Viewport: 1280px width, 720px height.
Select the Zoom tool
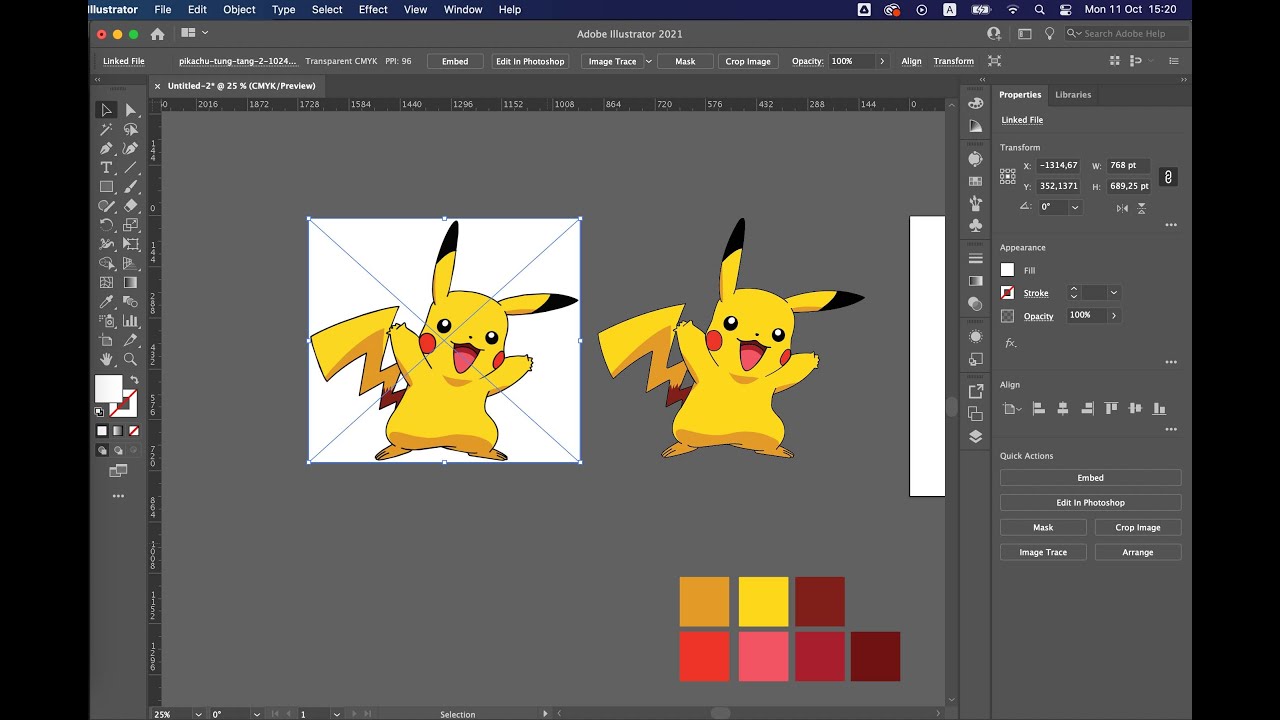[130, 357]
